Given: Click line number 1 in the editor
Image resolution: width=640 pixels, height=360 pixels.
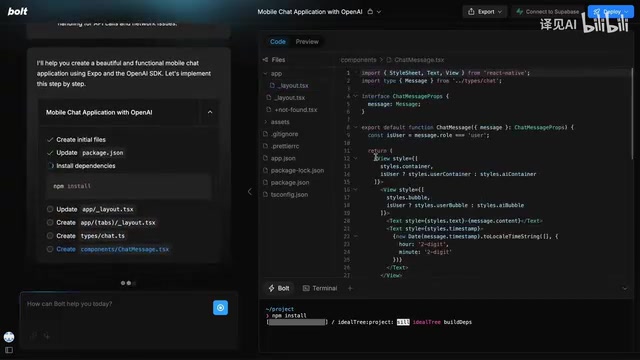Looking at the screenshot, I should pos(348,73).
